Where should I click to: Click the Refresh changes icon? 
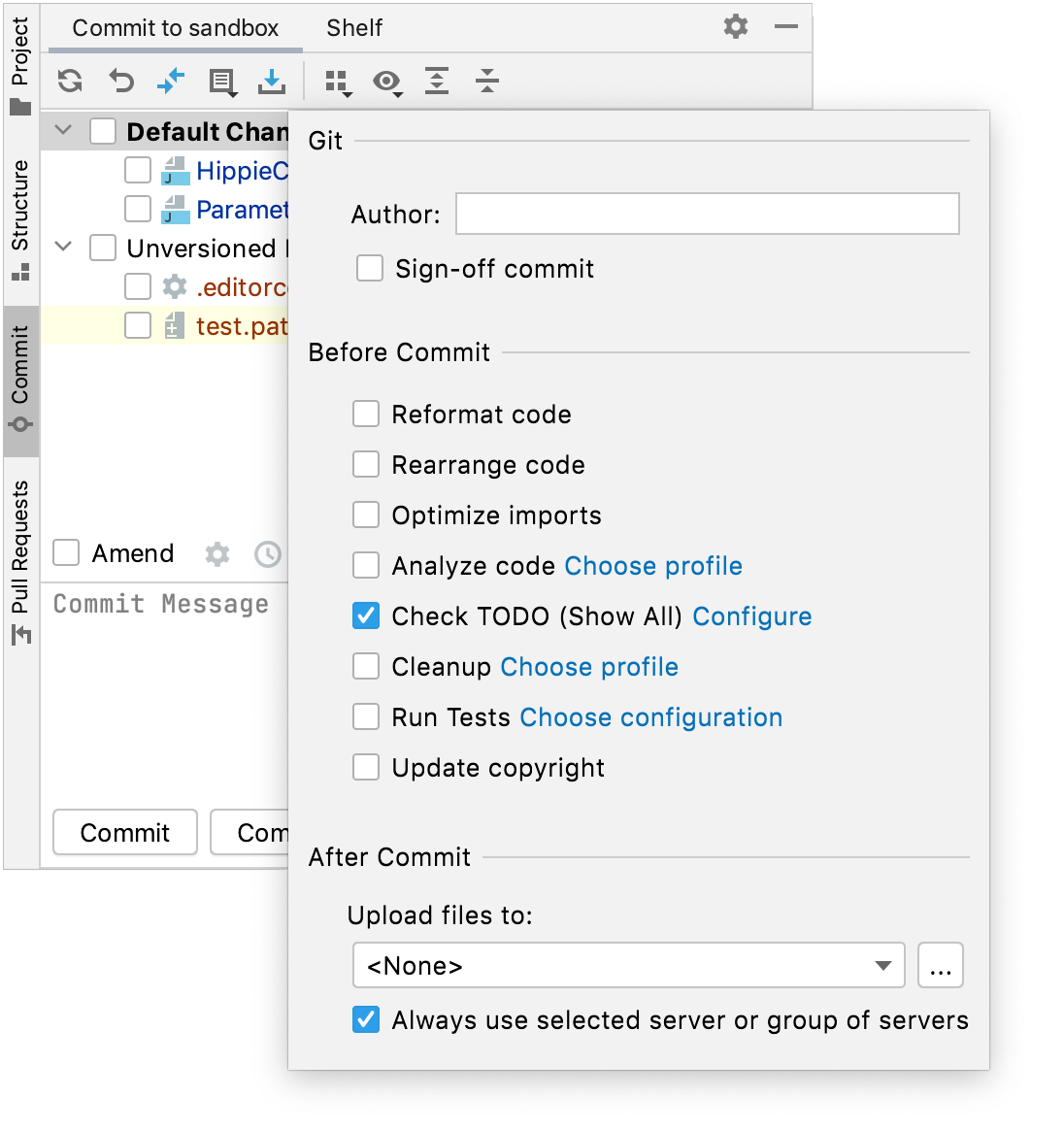pos(70,82)
